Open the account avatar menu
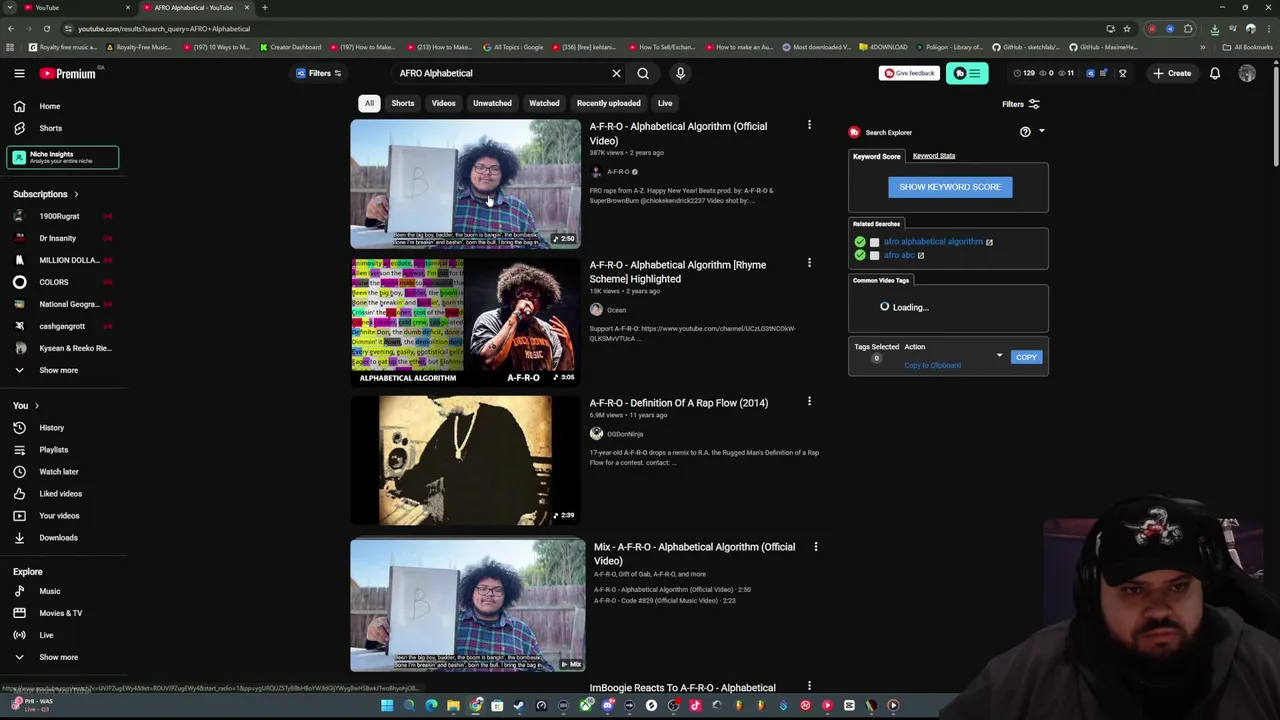 pyautogui.click(x=1247, y=73)
